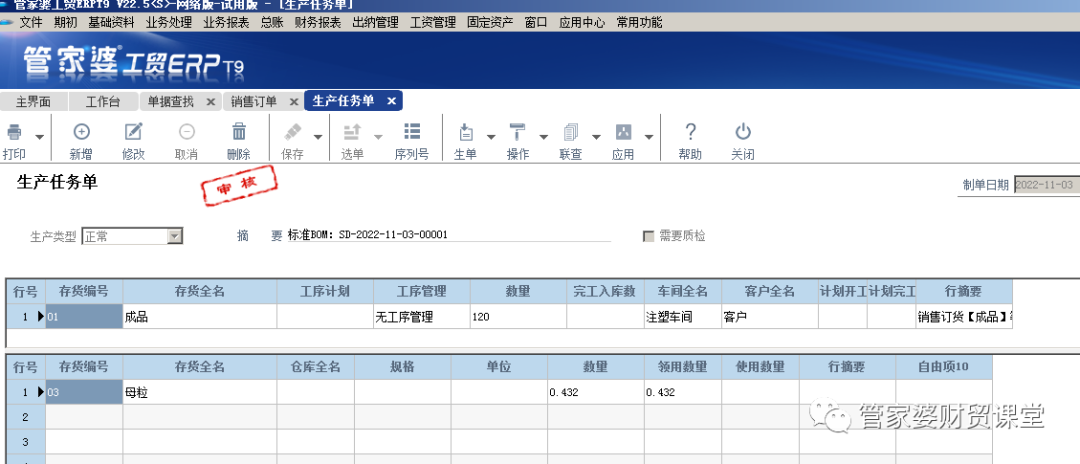Viewport: 1080px width, 464px height.
Task: Click the 摘要 text field
Action: (449, 235)
